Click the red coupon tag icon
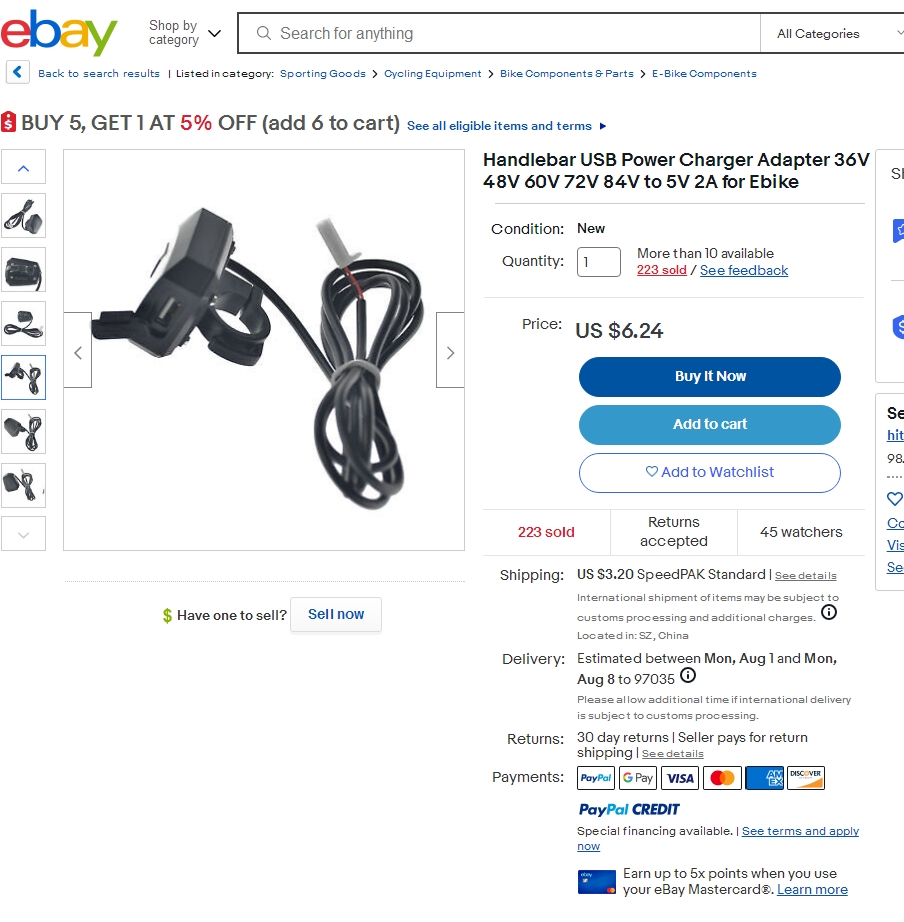 [x=8, y=122]
